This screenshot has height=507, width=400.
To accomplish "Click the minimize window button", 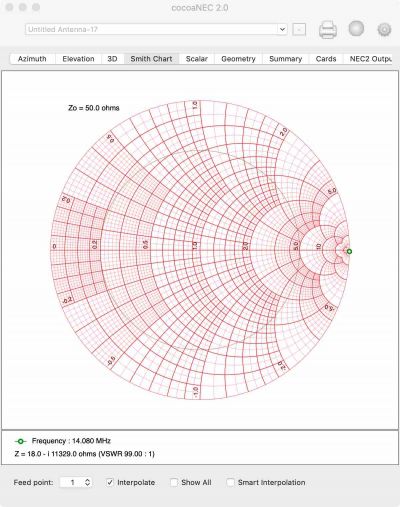I will pyautogui.click(x=23, y=7).
